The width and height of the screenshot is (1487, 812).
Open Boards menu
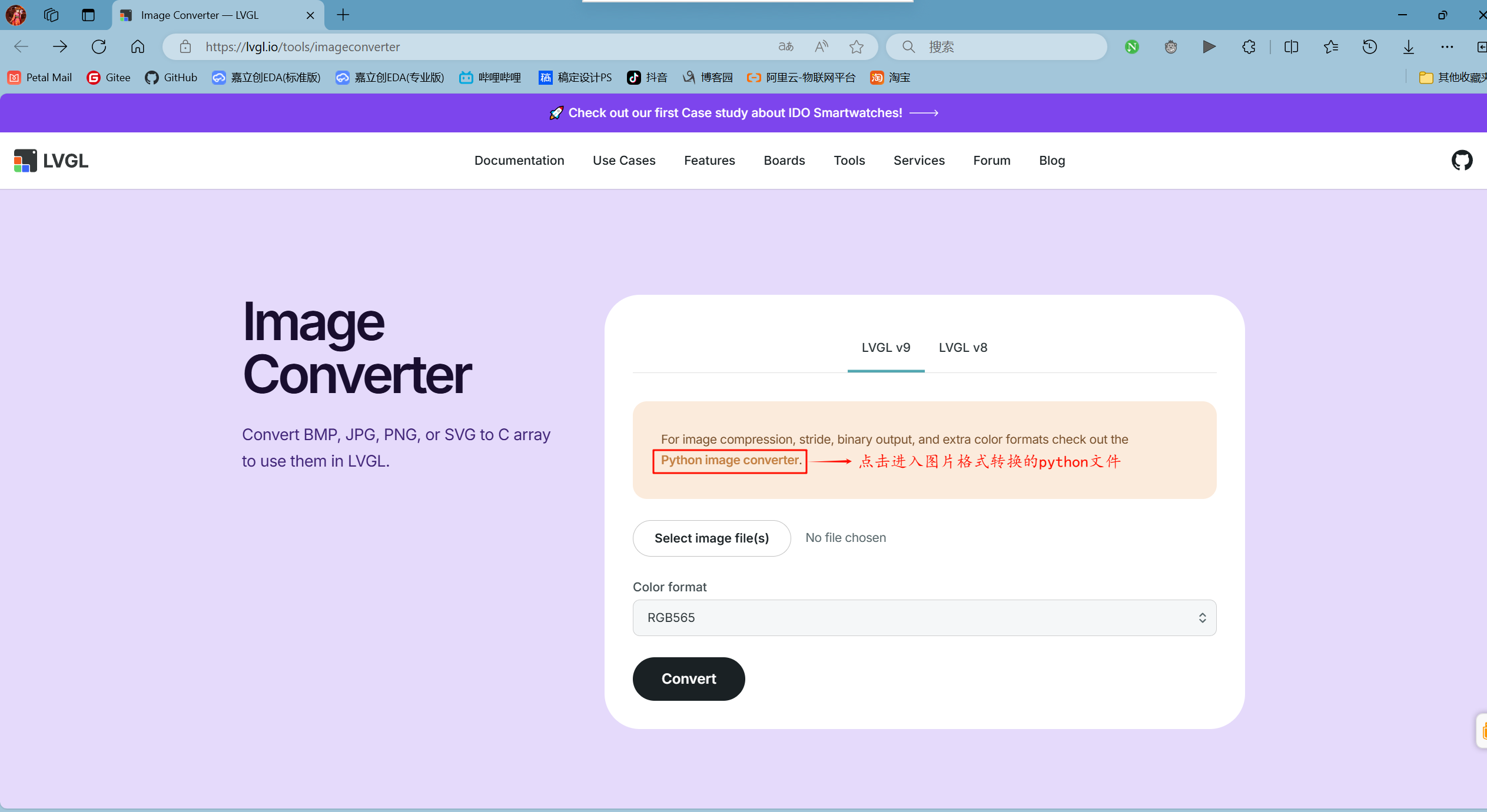pyautogui.click(x=784, y=161)
